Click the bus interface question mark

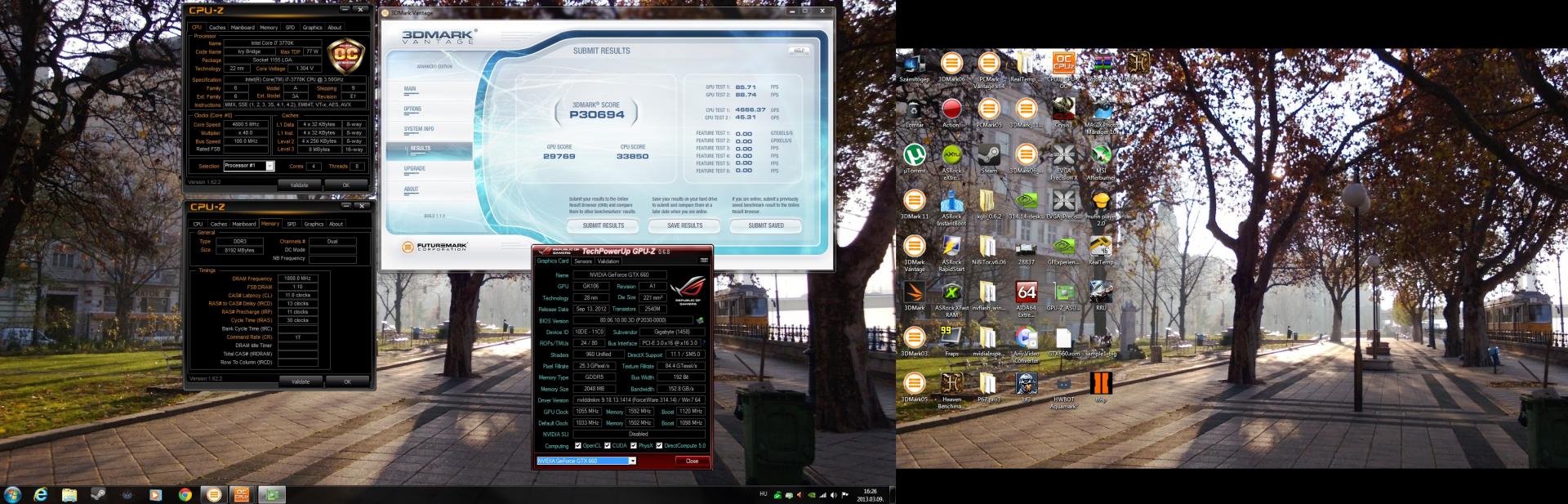(x=704, y=343)
